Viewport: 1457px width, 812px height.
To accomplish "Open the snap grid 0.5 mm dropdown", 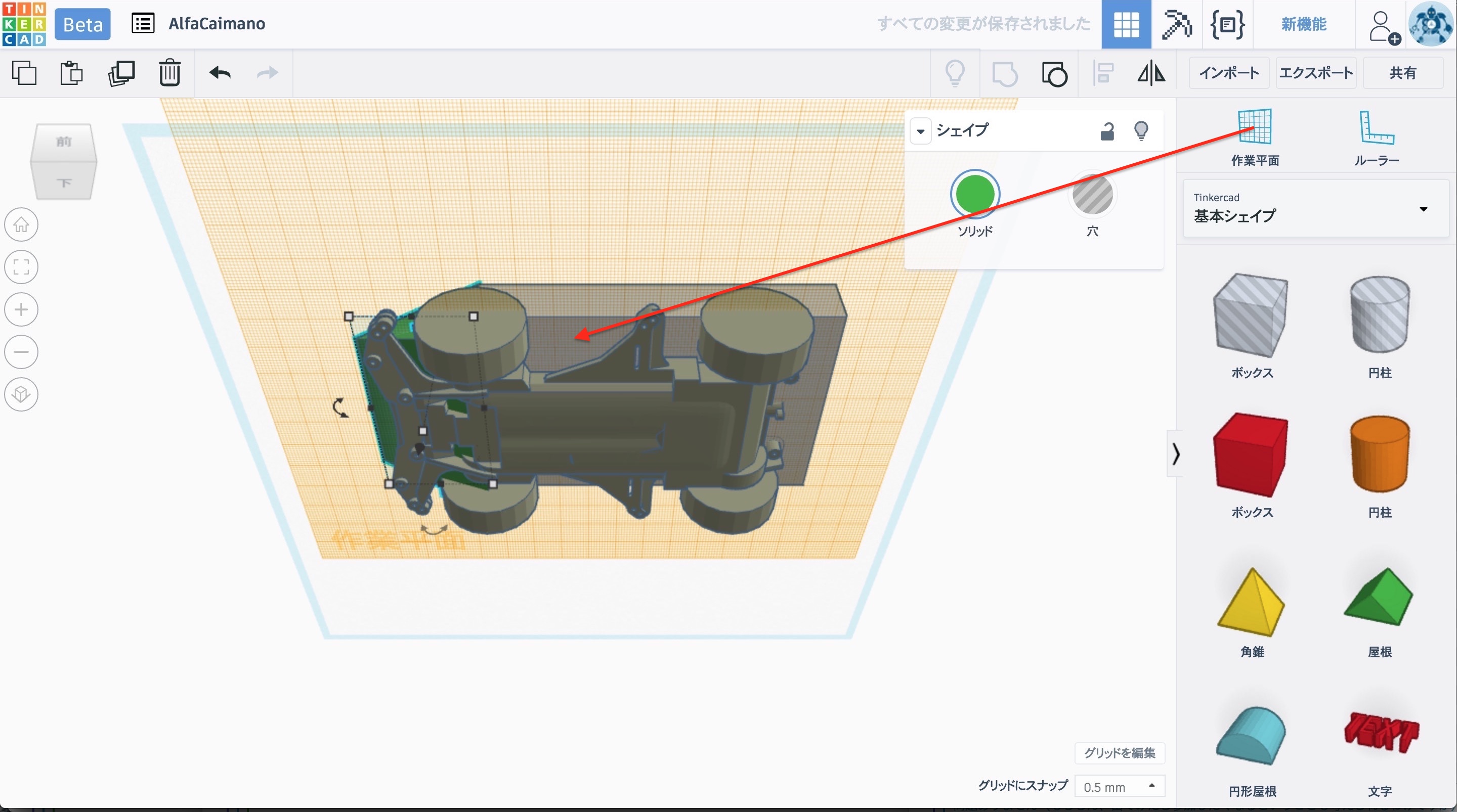I will click(1120, 787).
